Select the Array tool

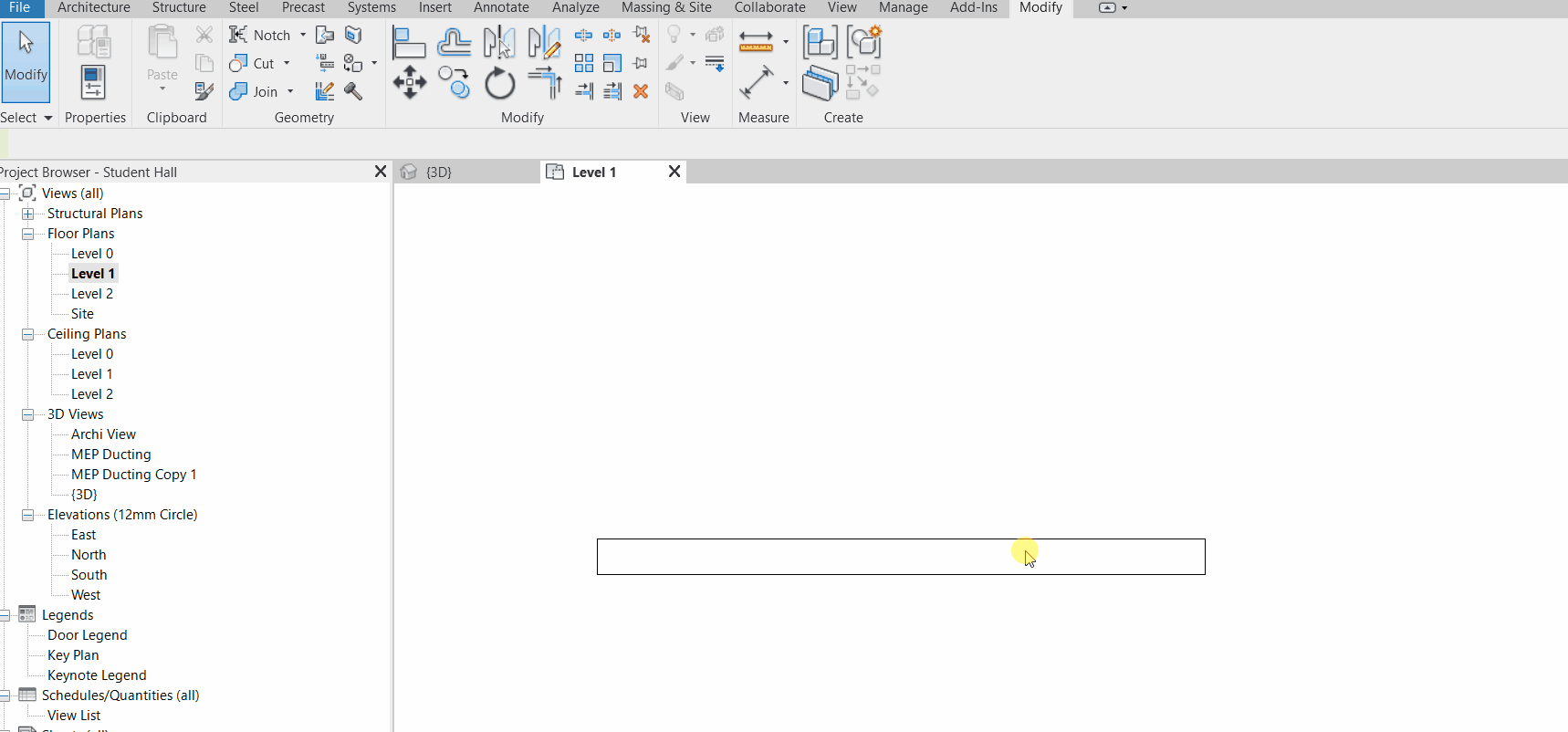(x=584, y=63)
